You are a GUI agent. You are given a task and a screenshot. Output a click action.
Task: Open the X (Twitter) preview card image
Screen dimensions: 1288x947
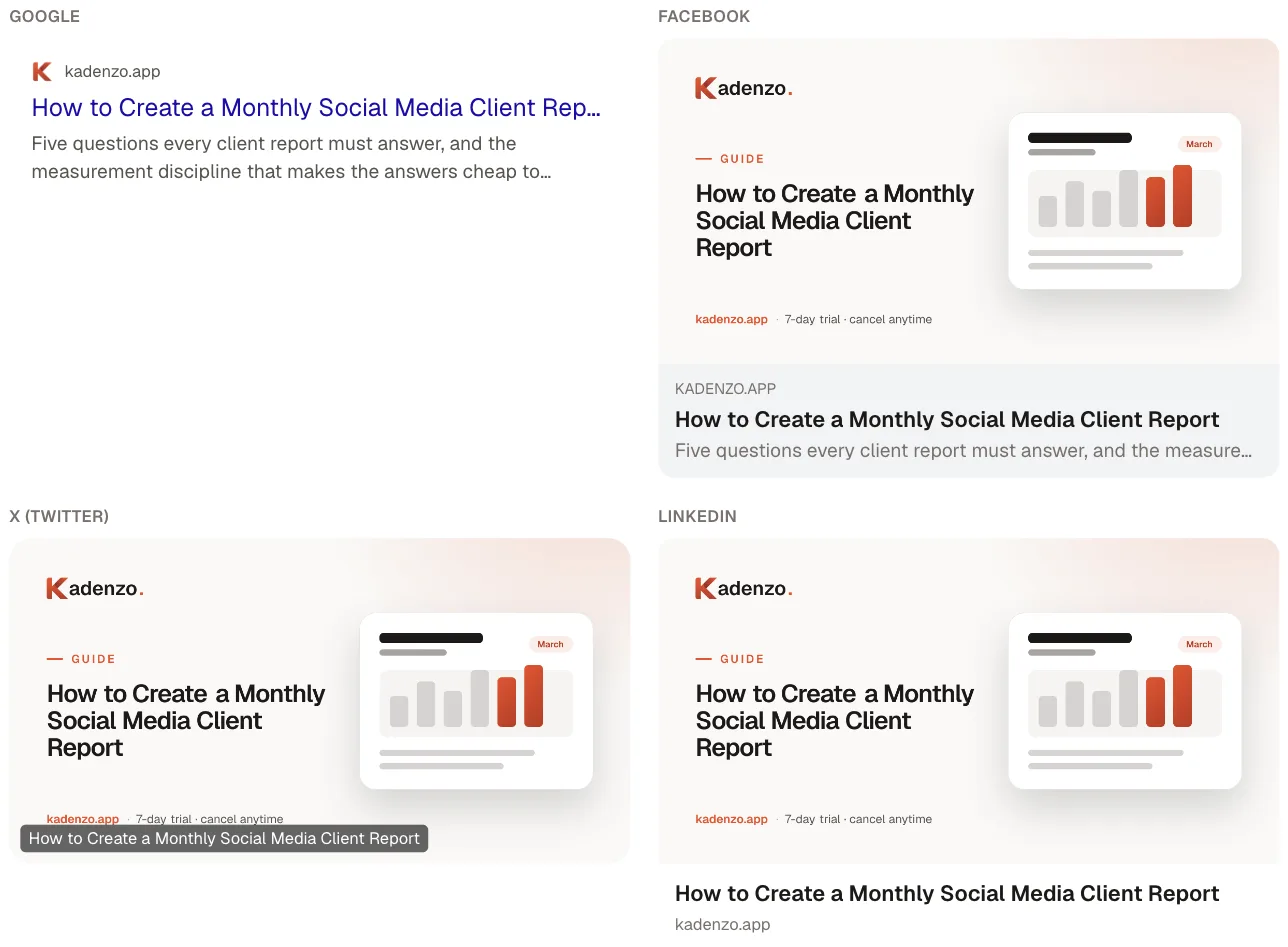pos(320,700)
